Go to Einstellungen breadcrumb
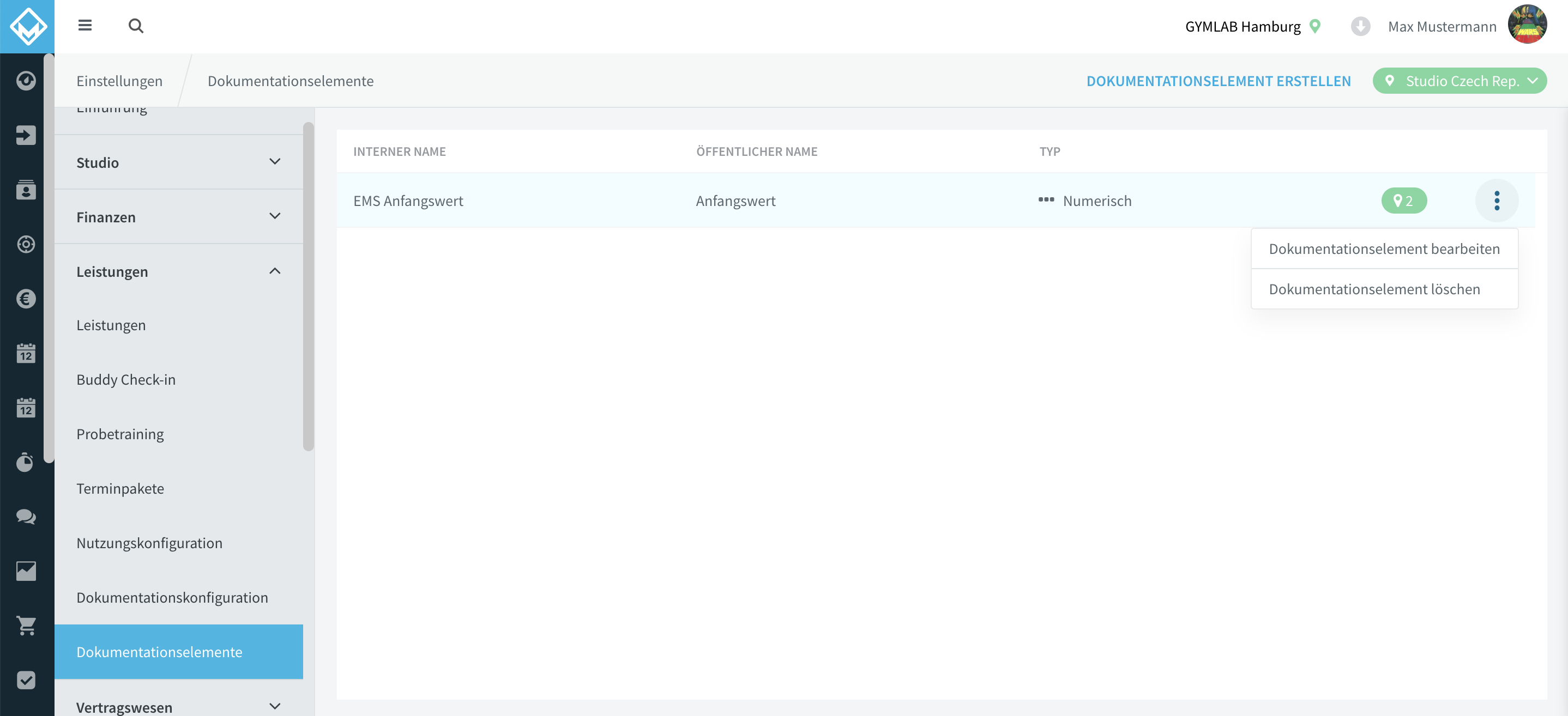Screen dimensions: 1568x716 [x=119, y=81]
